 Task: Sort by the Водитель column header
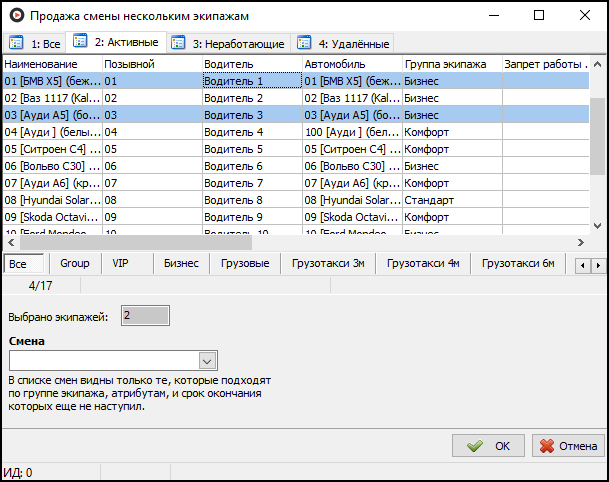pos(252,64)
